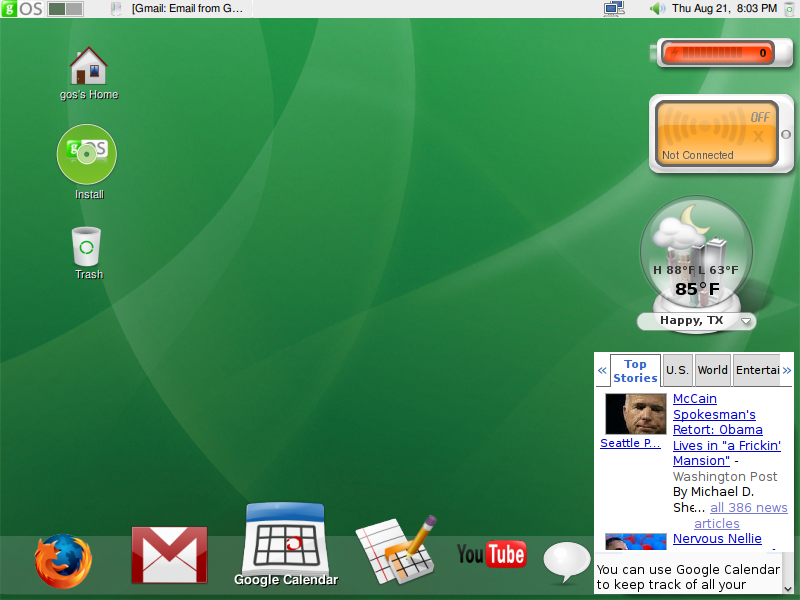The height and width of the screenshot is (600, 800).
Task: Show previous news tabs with « arrow
Action: (x=602, y=370)
